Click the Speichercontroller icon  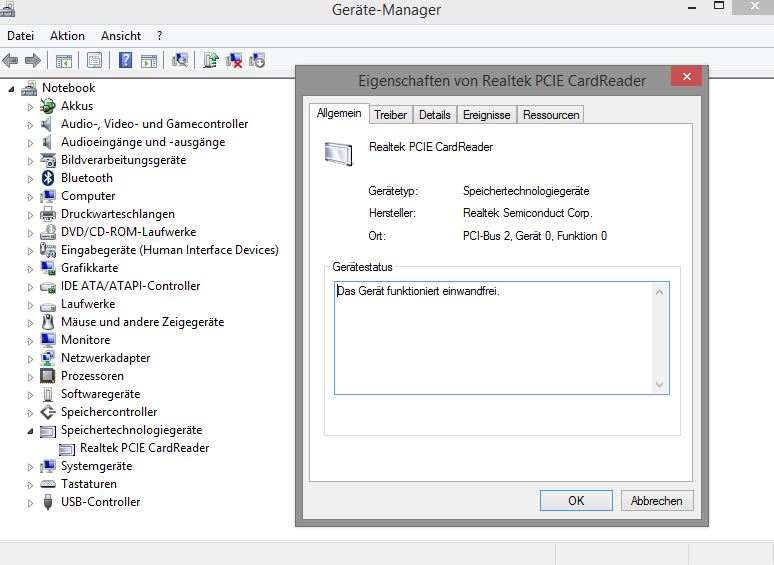(x=48, y=412)
